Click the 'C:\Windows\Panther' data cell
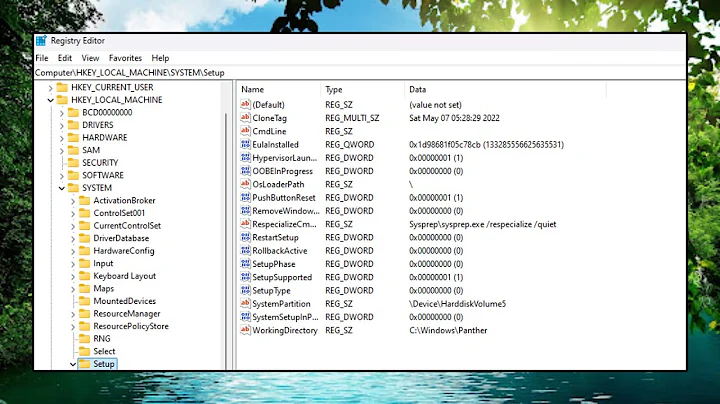The height and width of the screenshot is (404, 720). (x=448, y=330)
